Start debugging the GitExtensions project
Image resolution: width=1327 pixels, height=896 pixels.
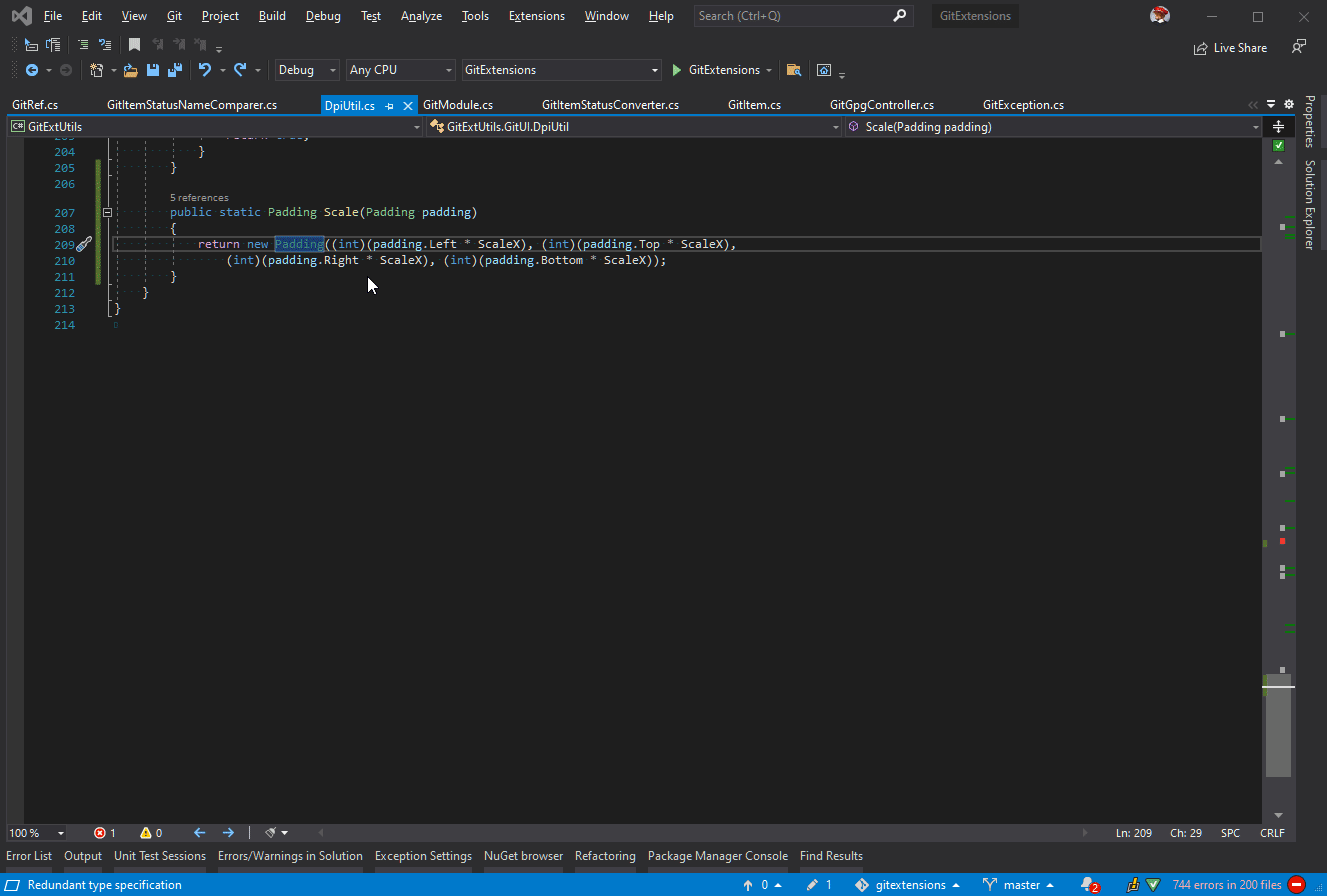click(676, 70)
